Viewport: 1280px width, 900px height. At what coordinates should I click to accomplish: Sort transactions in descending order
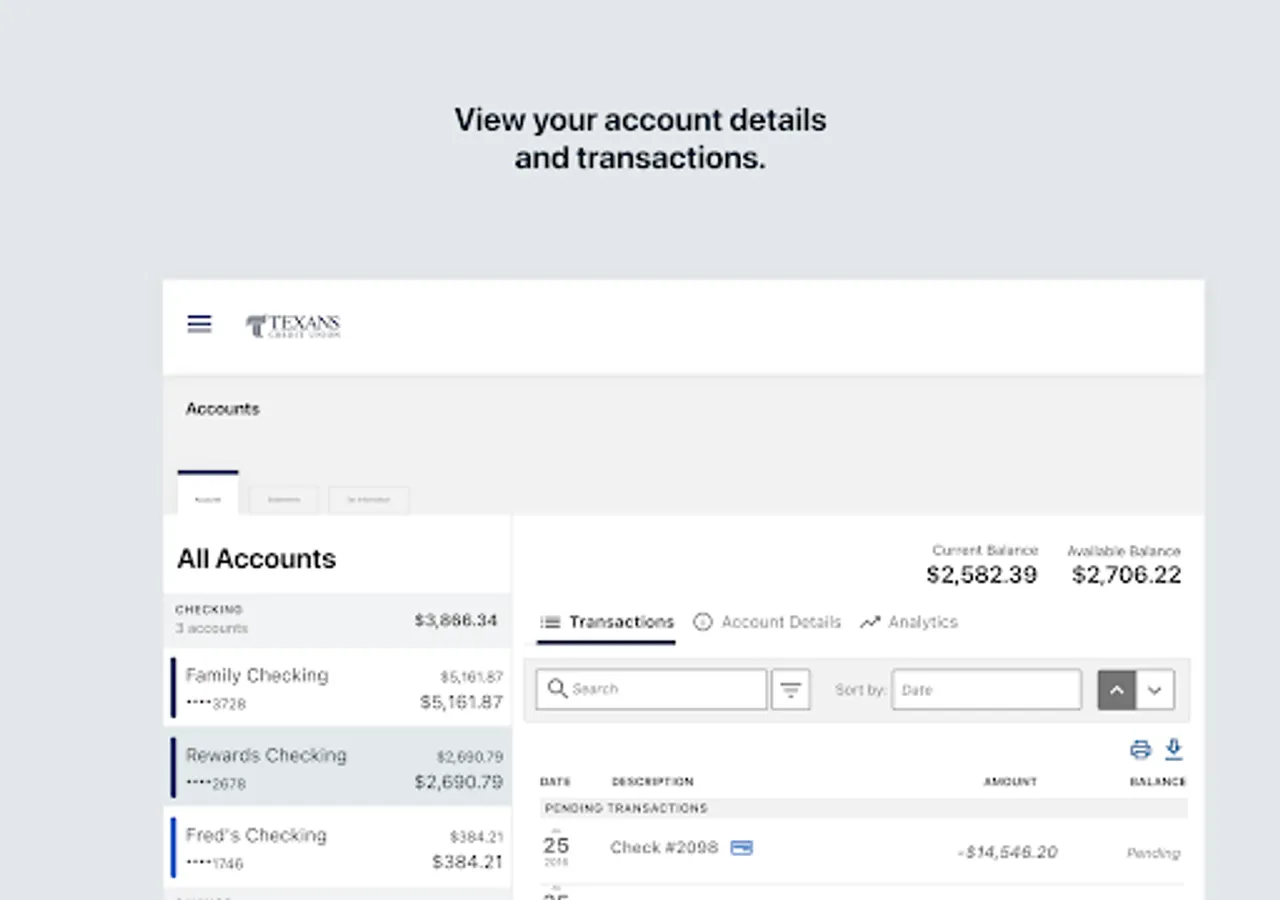pyautogui.click(x=1155, y=690)
